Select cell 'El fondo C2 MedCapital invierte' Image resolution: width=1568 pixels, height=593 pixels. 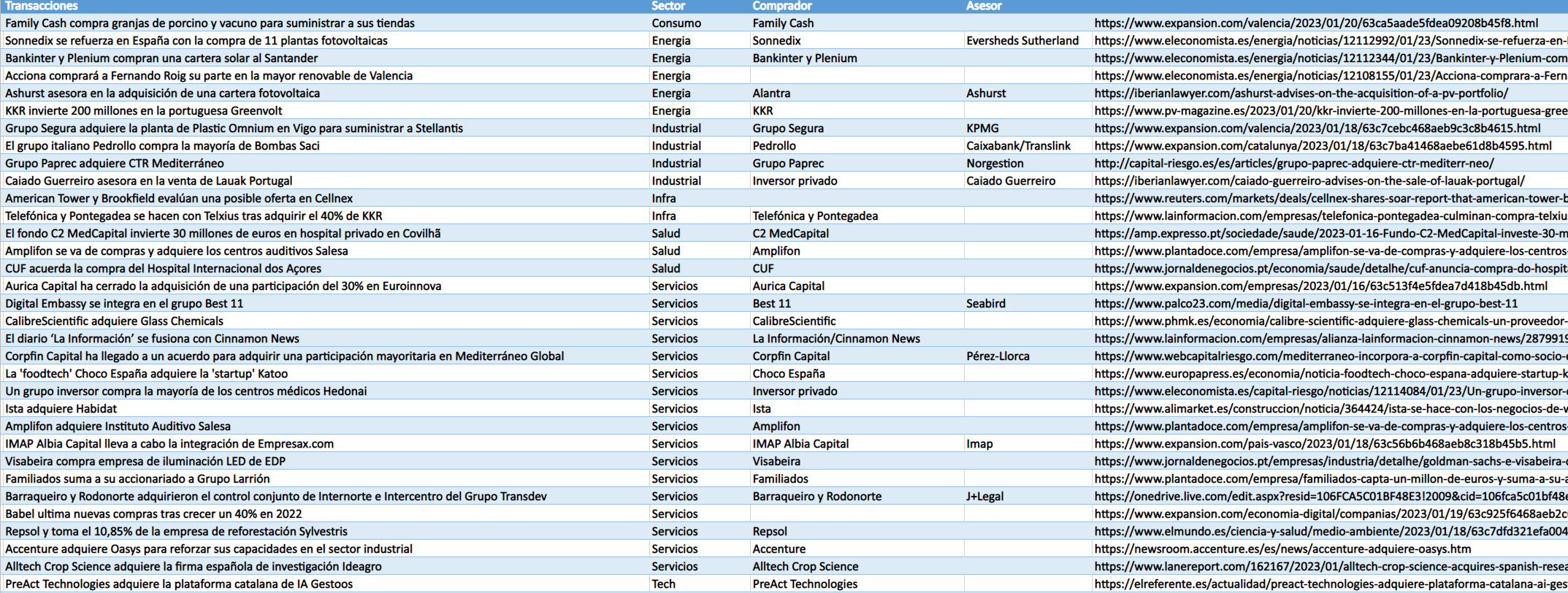(324, 234)
